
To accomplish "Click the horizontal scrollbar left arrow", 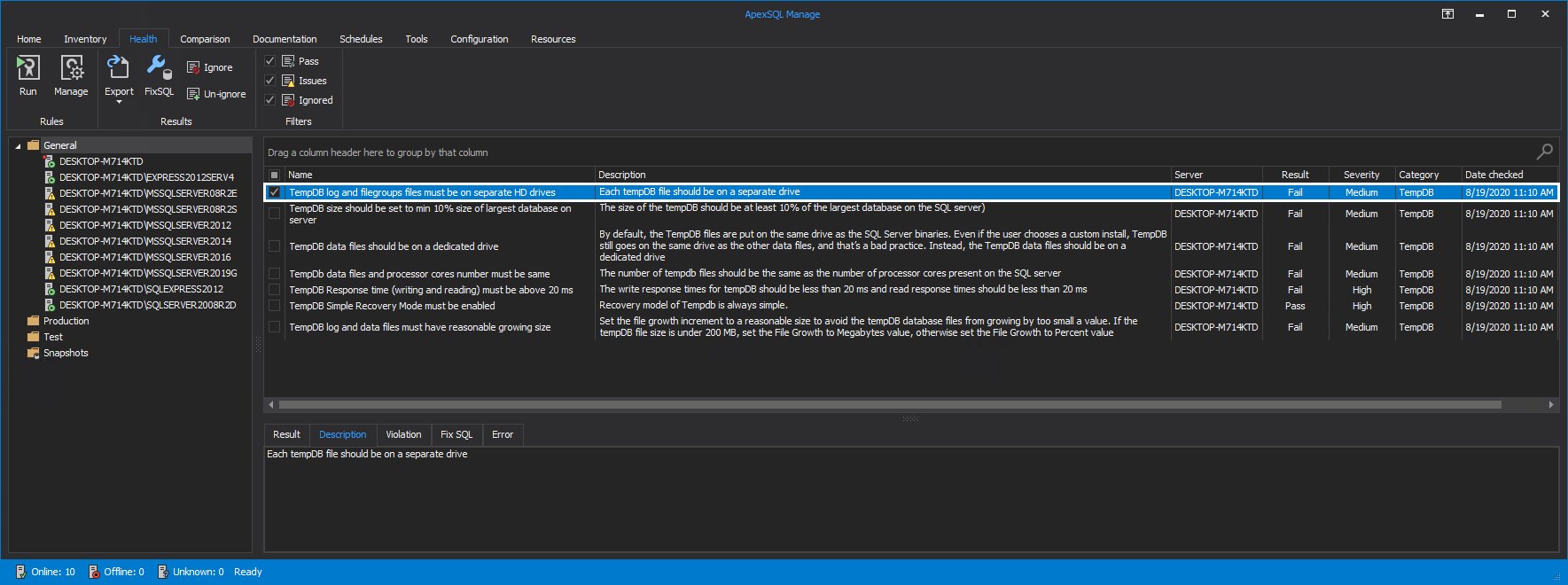I will pos(271,404).
